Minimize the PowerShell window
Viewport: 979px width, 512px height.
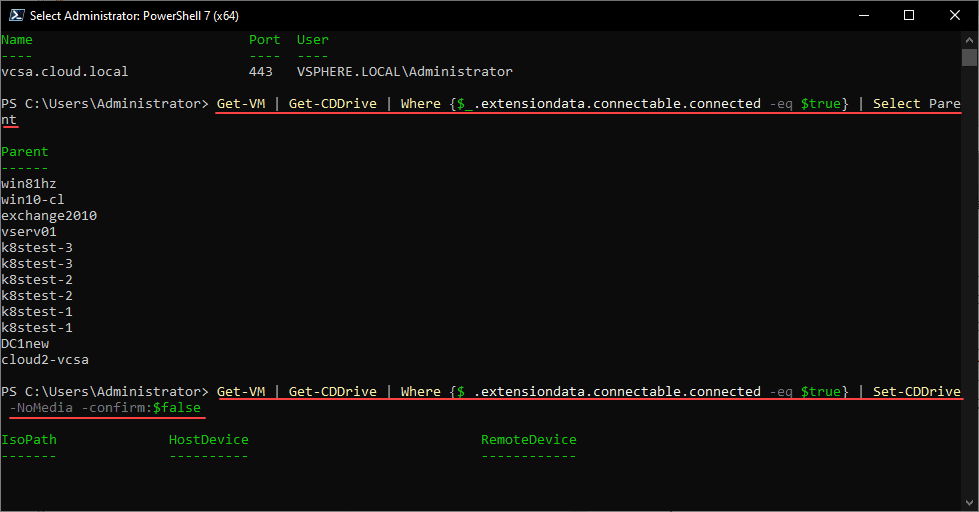pyautogui.click(x=864, y=15)
